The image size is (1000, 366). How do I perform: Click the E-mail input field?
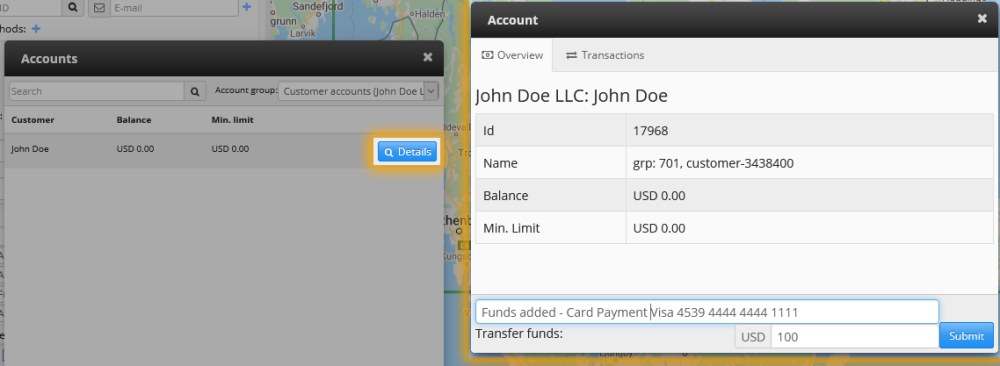pos(174,8)
